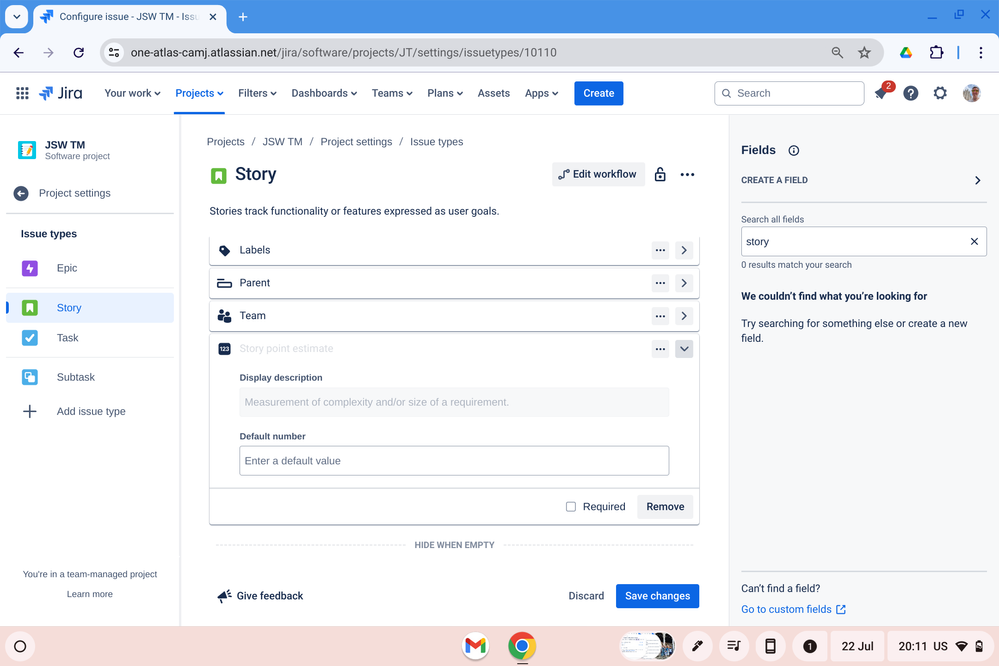Collapse the Story point estimate section
This screenshot has width=999, height=666.
tap(684, 349)
